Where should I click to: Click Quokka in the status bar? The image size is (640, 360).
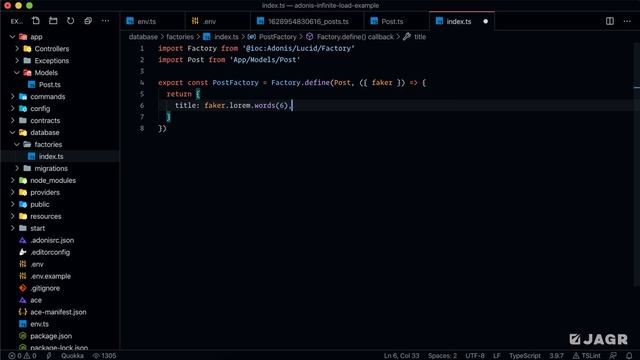tap(72, 356)
